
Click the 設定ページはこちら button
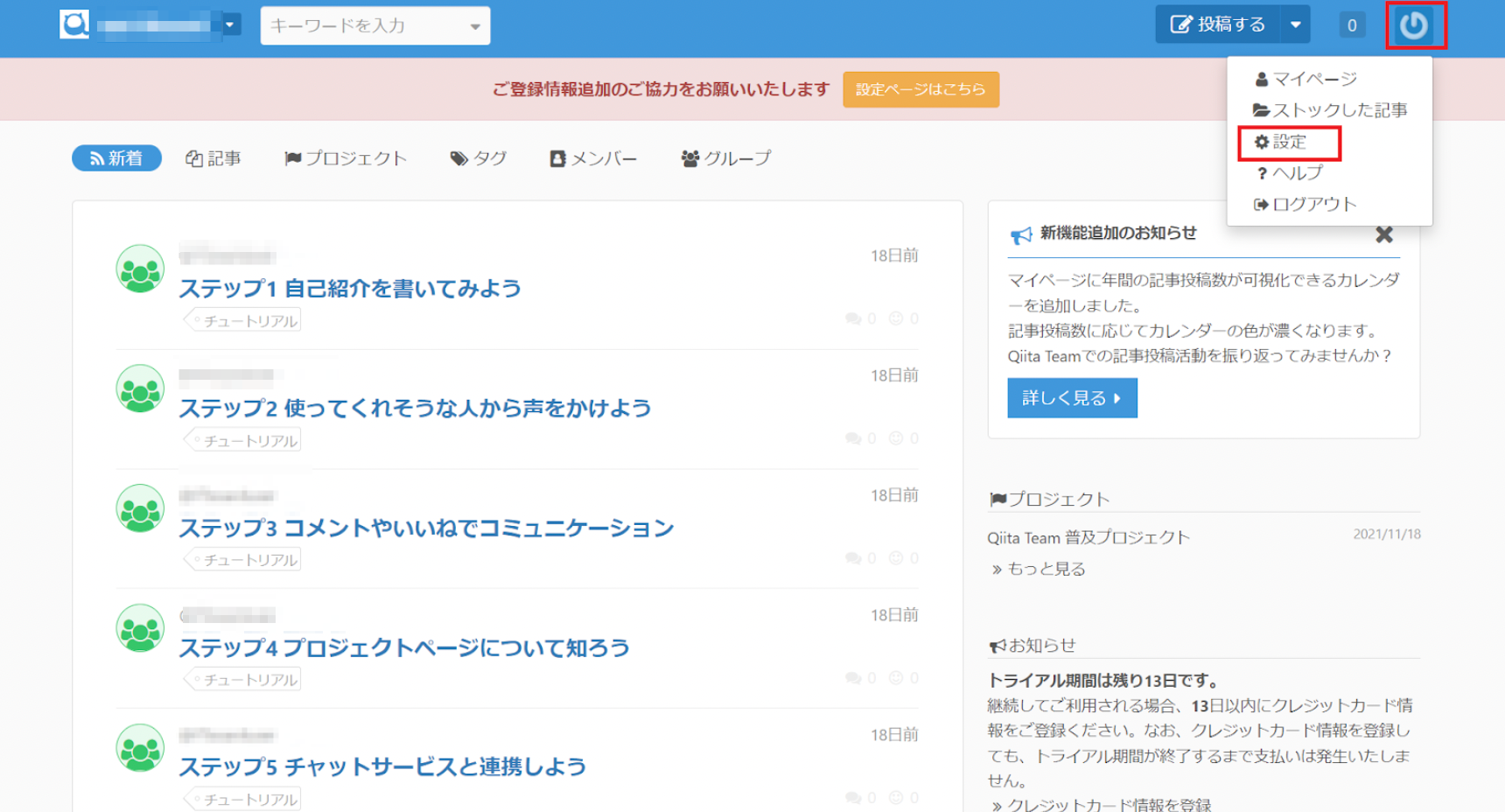pyautogui.click(x=920, y=89)
